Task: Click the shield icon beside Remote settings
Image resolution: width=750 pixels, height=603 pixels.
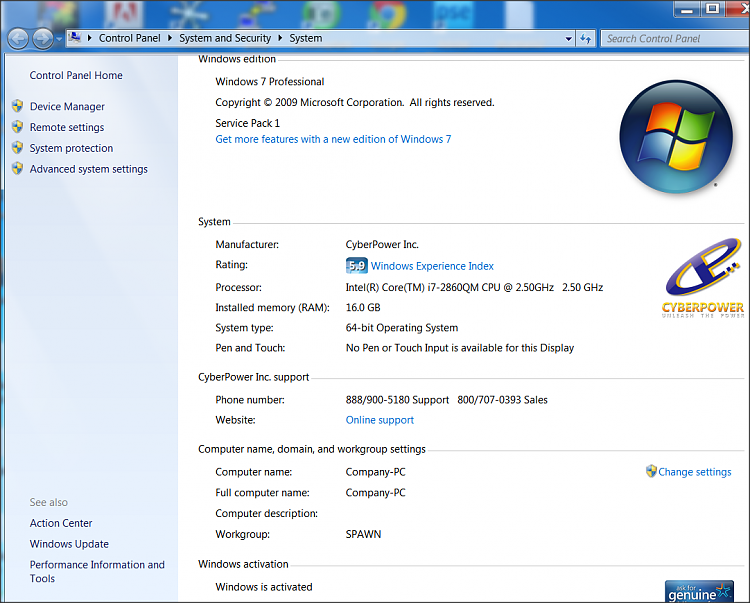Action: tap(18, 127)
